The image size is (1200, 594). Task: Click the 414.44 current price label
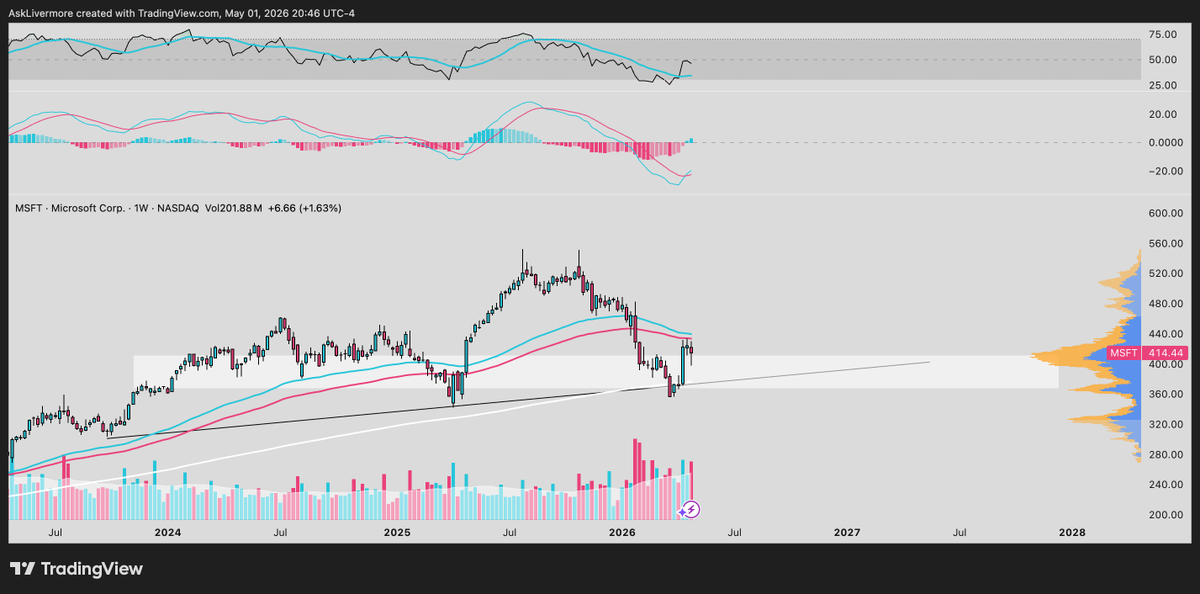[1165, 353]
